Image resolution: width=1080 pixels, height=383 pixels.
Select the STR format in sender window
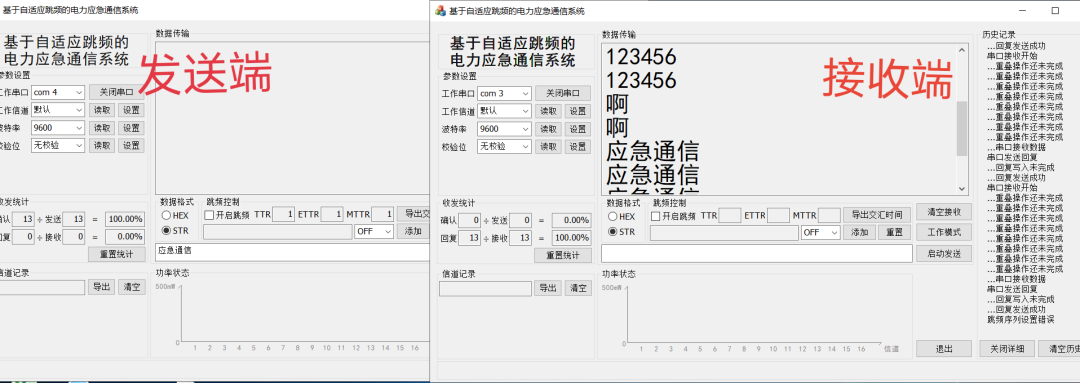167,231
